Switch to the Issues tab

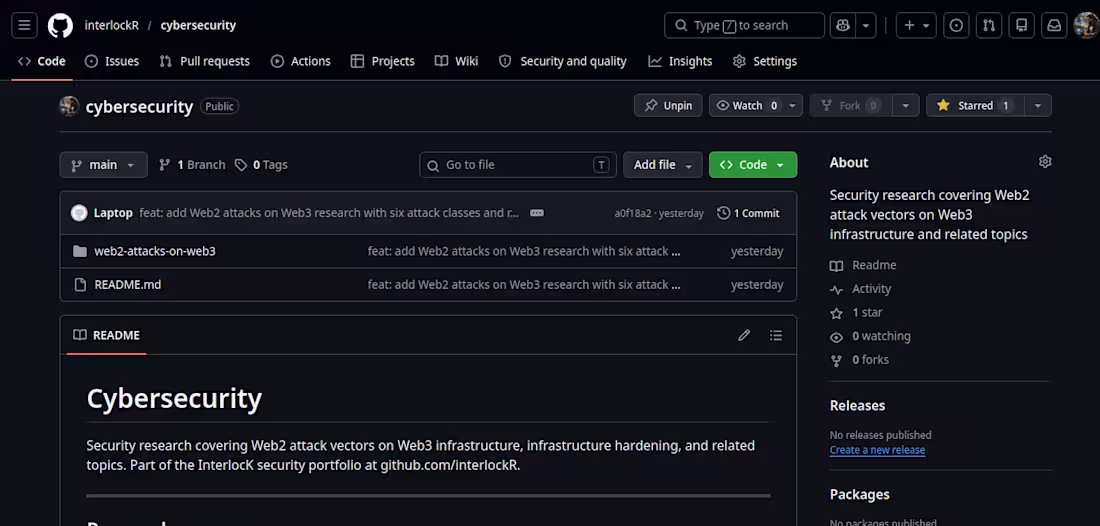112,61
